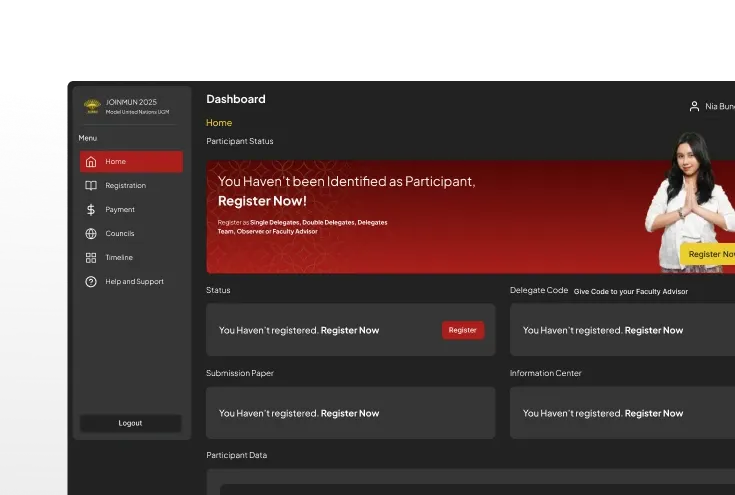
Task: Open the Registration menu item
Action: click(131, 186)
